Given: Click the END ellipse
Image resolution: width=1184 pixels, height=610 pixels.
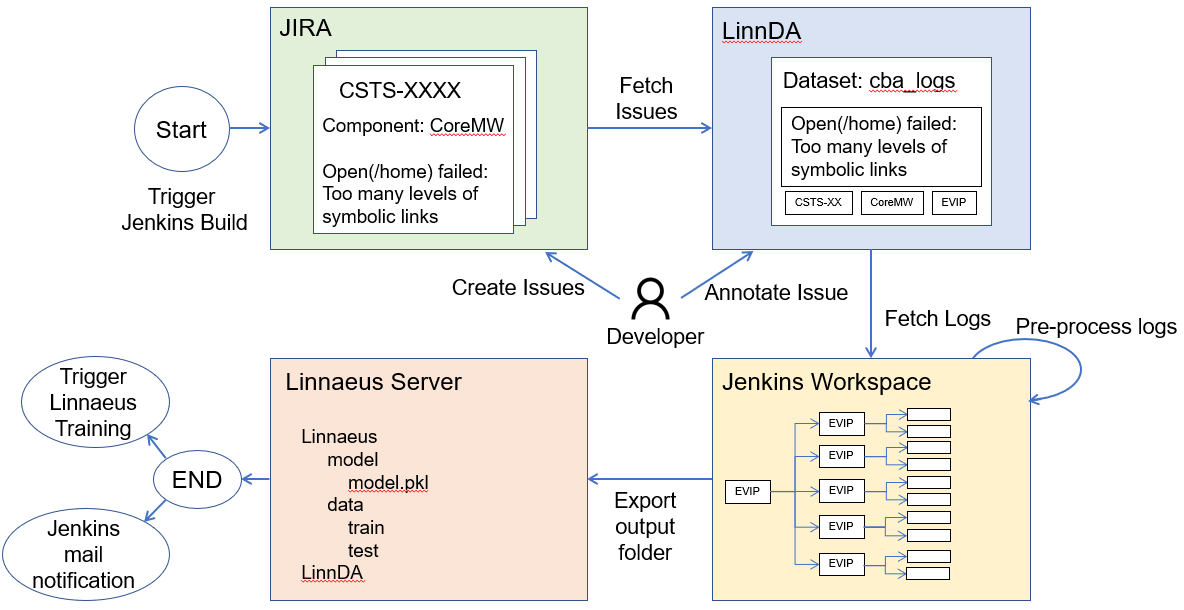Looking at the screenshot, I should 198,480.
